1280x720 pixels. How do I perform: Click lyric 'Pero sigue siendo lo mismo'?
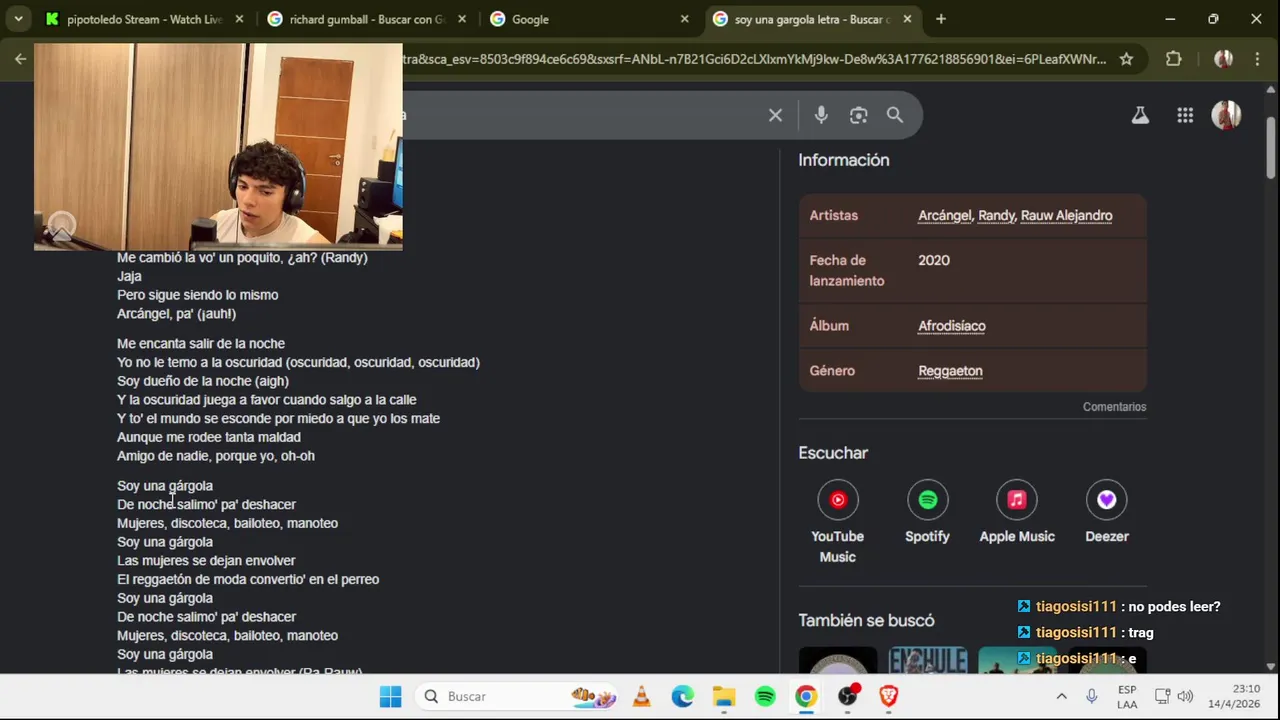tap(198, 295)
